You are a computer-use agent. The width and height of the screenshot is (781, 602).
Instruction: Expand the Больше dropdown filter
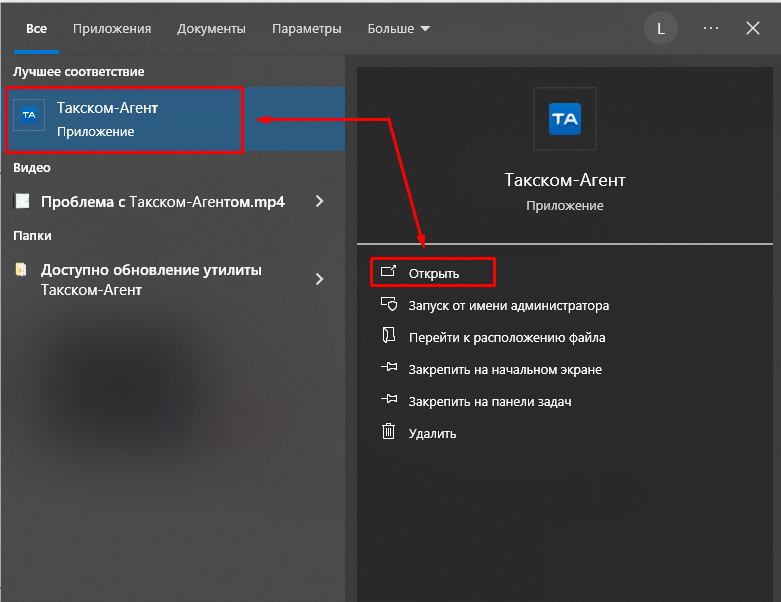coord(399,29)
